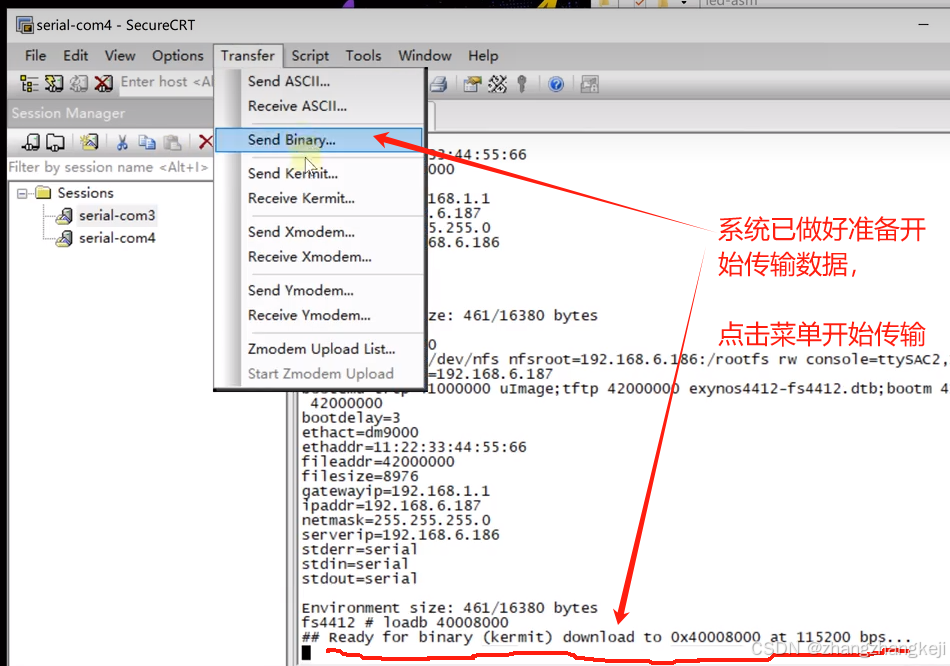The image size is (950, 666).
Task: Collapse the Sessions folder tree node
Action: pos(22,193)
